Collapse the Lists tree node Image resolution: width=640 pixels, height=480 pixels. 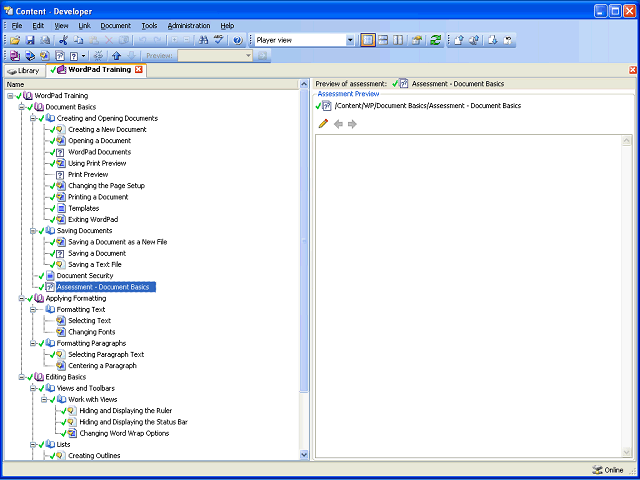(33, 444)
